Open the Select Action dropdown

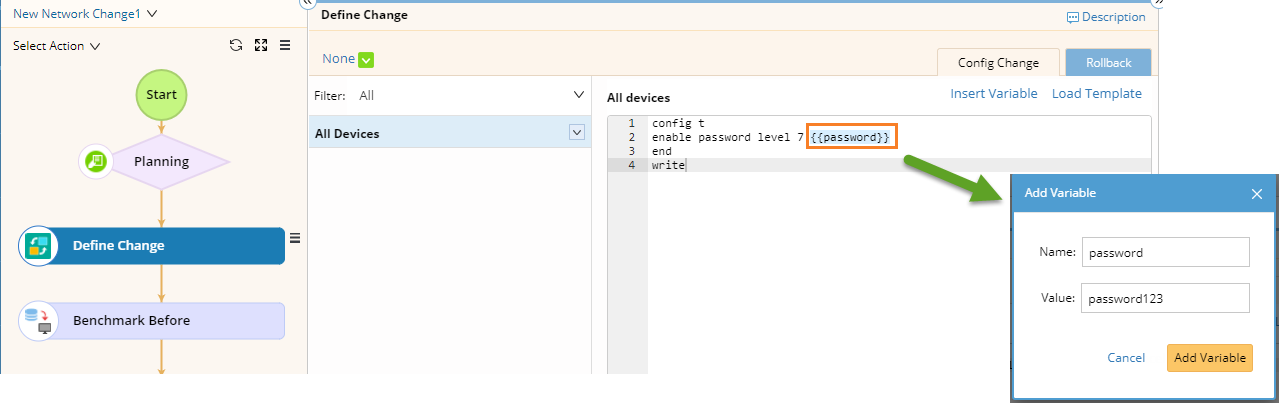[x=57, y=46]
